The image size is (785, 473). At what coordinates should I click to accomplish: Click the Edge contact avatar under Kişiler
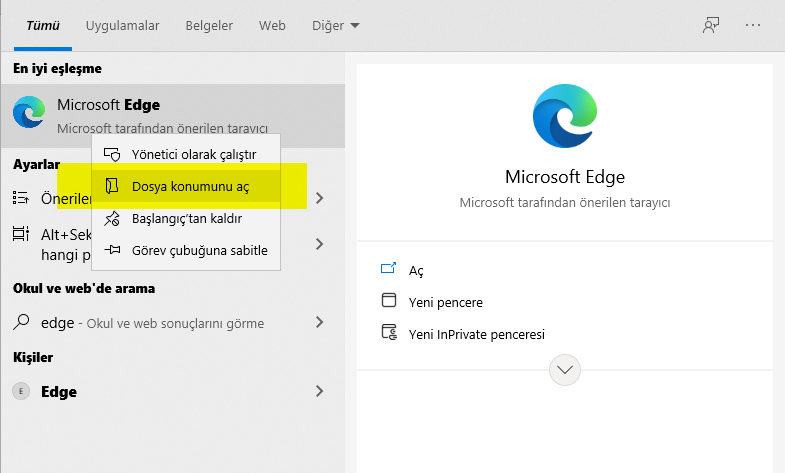point(21,391)
